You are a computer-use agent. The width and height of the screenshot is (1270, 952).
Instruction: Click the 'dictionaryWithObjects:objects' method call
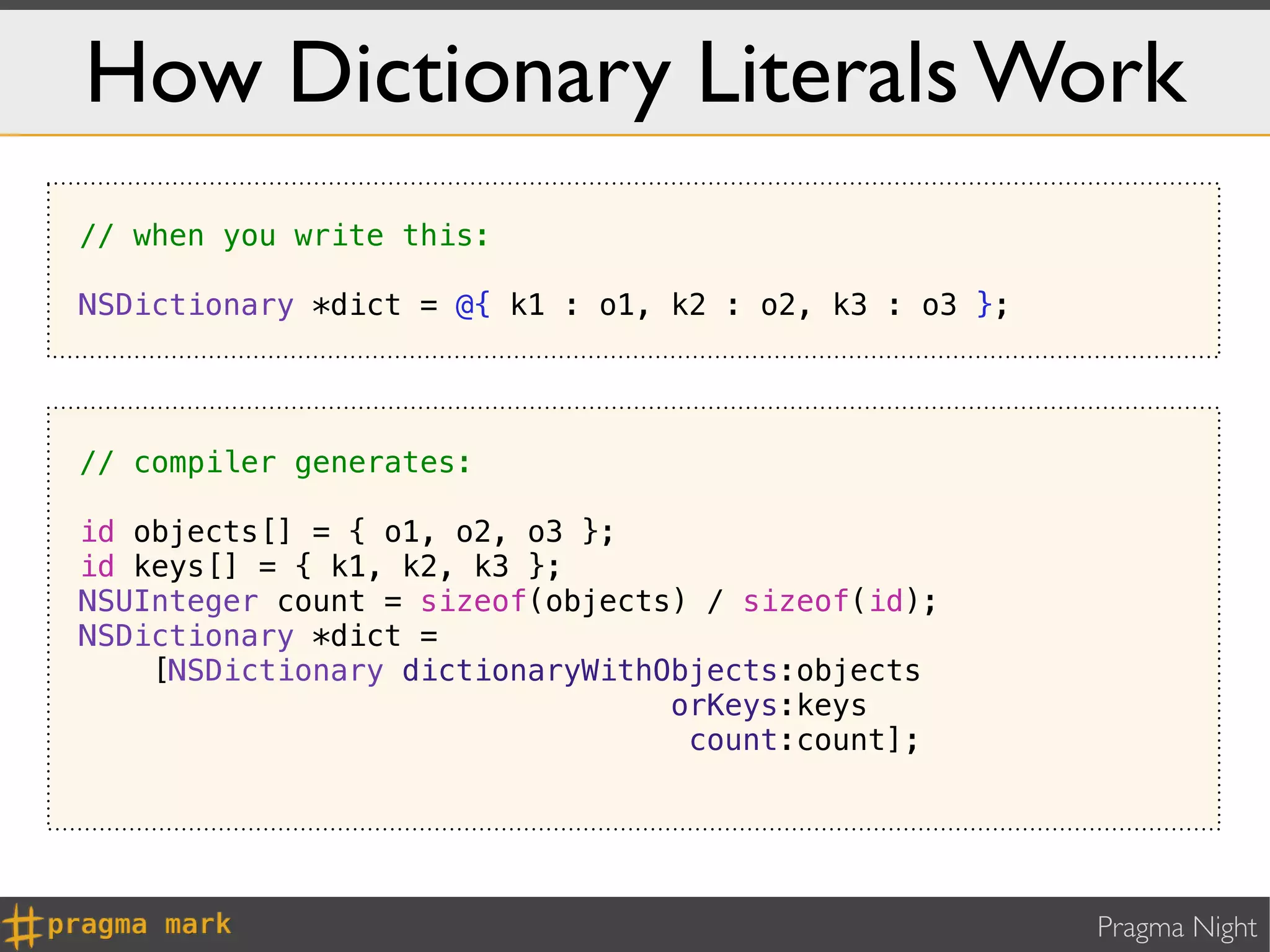[x=661, y=671]
